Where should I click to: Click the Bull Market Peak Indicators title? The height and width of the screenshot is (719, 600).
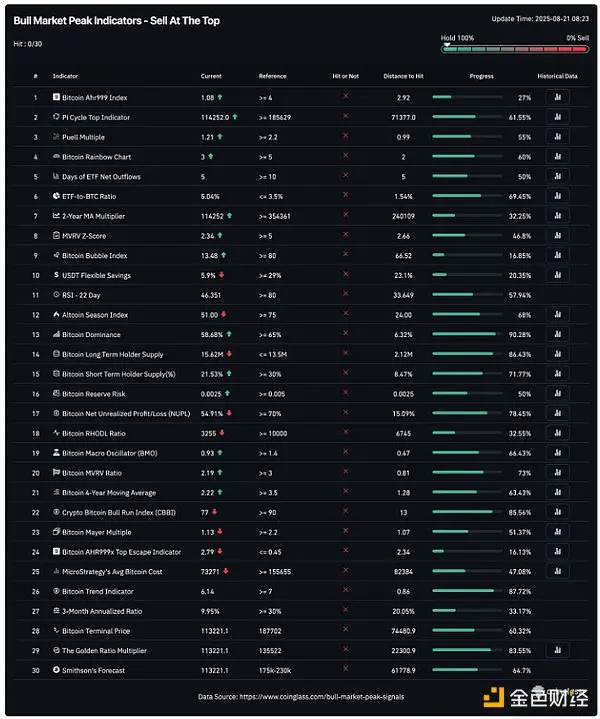(x=117, y=21)
